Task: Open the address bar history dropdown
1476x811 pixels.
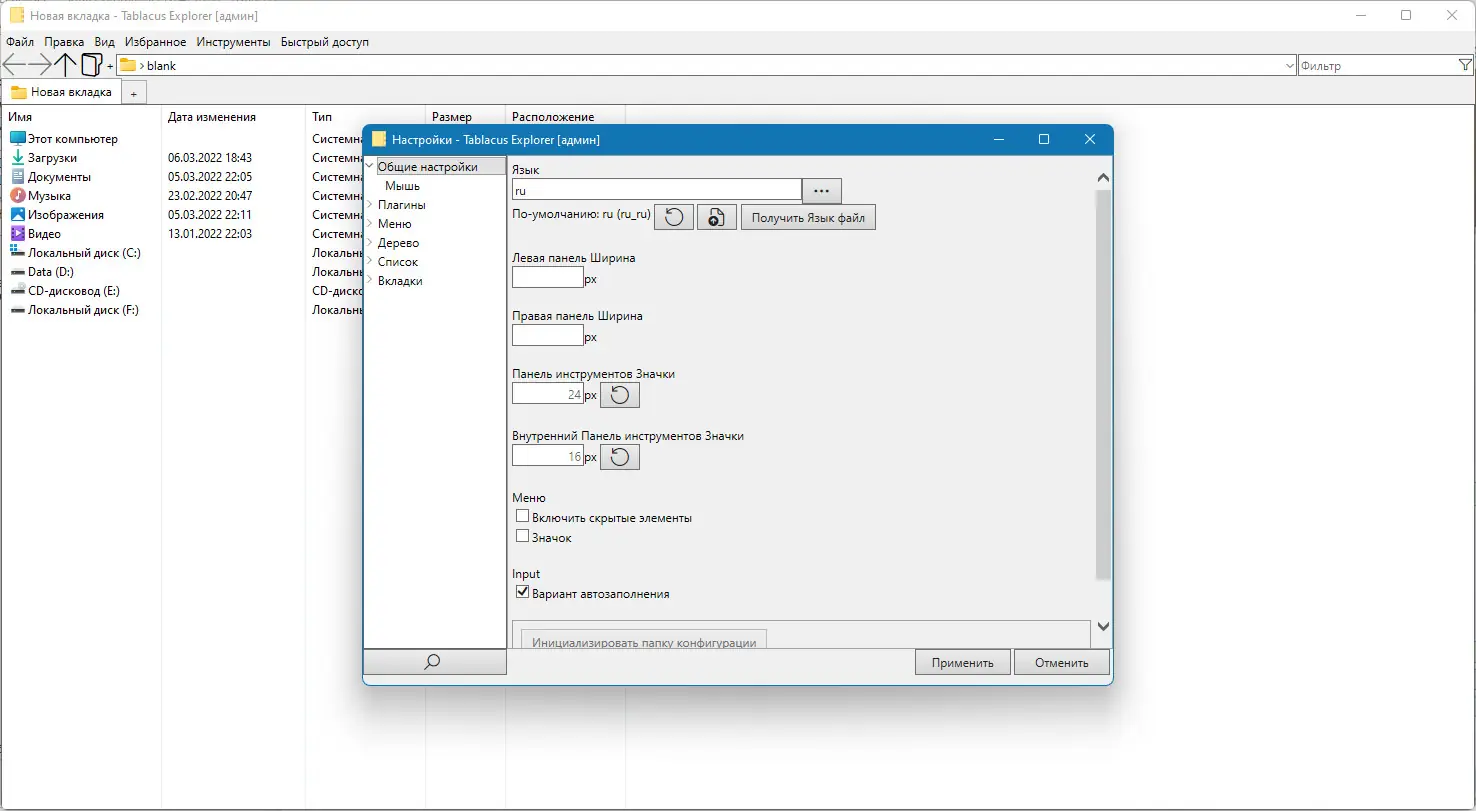Action: tap(1289, 66)
